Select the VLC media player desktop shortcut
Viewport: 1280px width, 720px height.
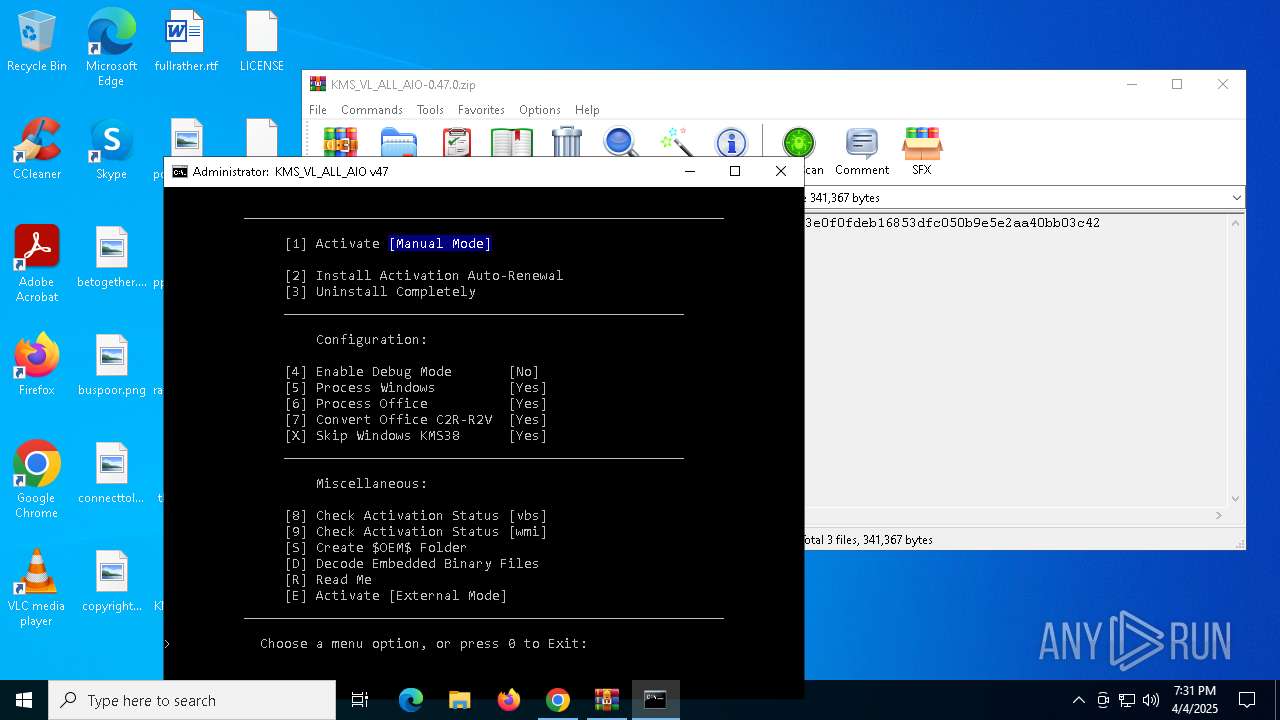tap(37, 588)
